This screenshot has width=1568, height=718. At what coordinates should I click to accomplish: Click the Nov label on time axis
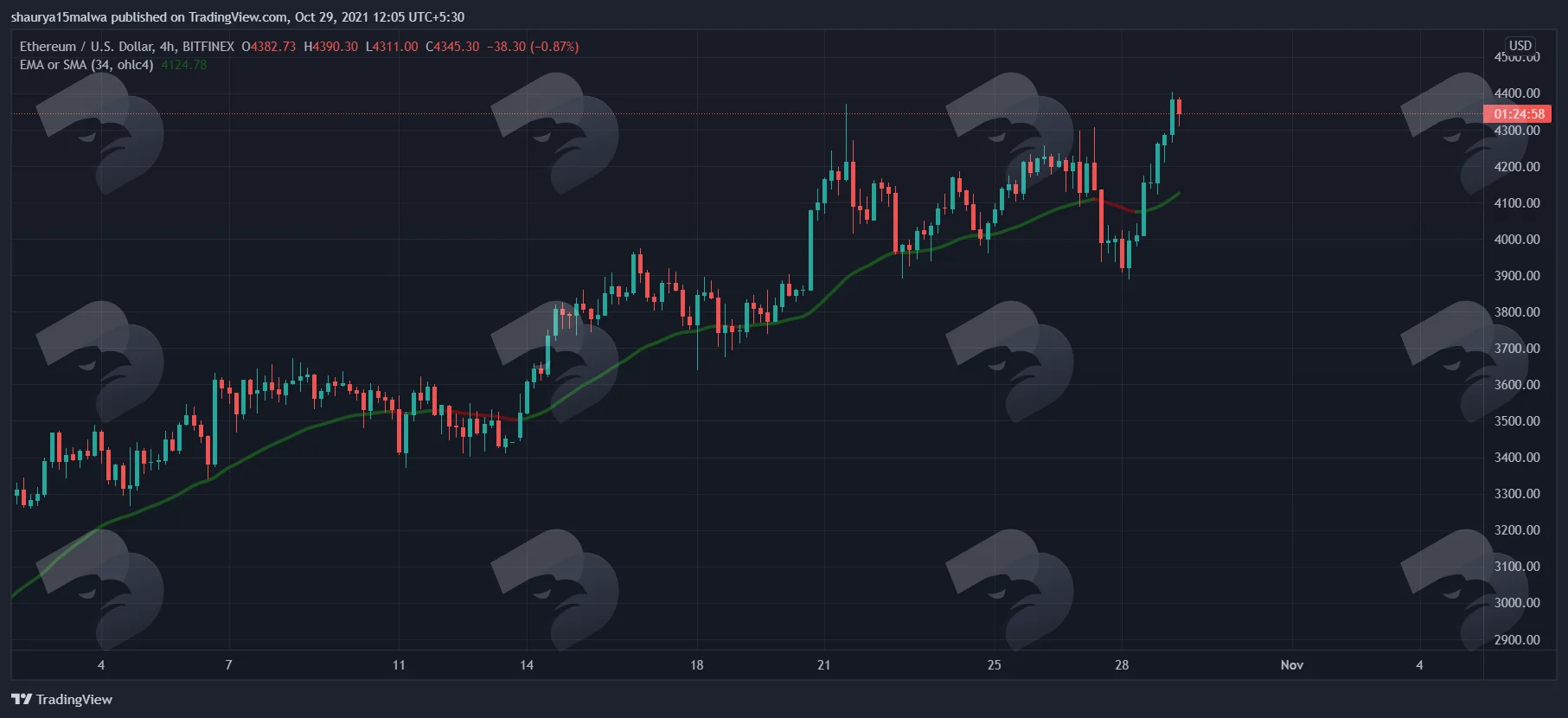coord(1292,665)
